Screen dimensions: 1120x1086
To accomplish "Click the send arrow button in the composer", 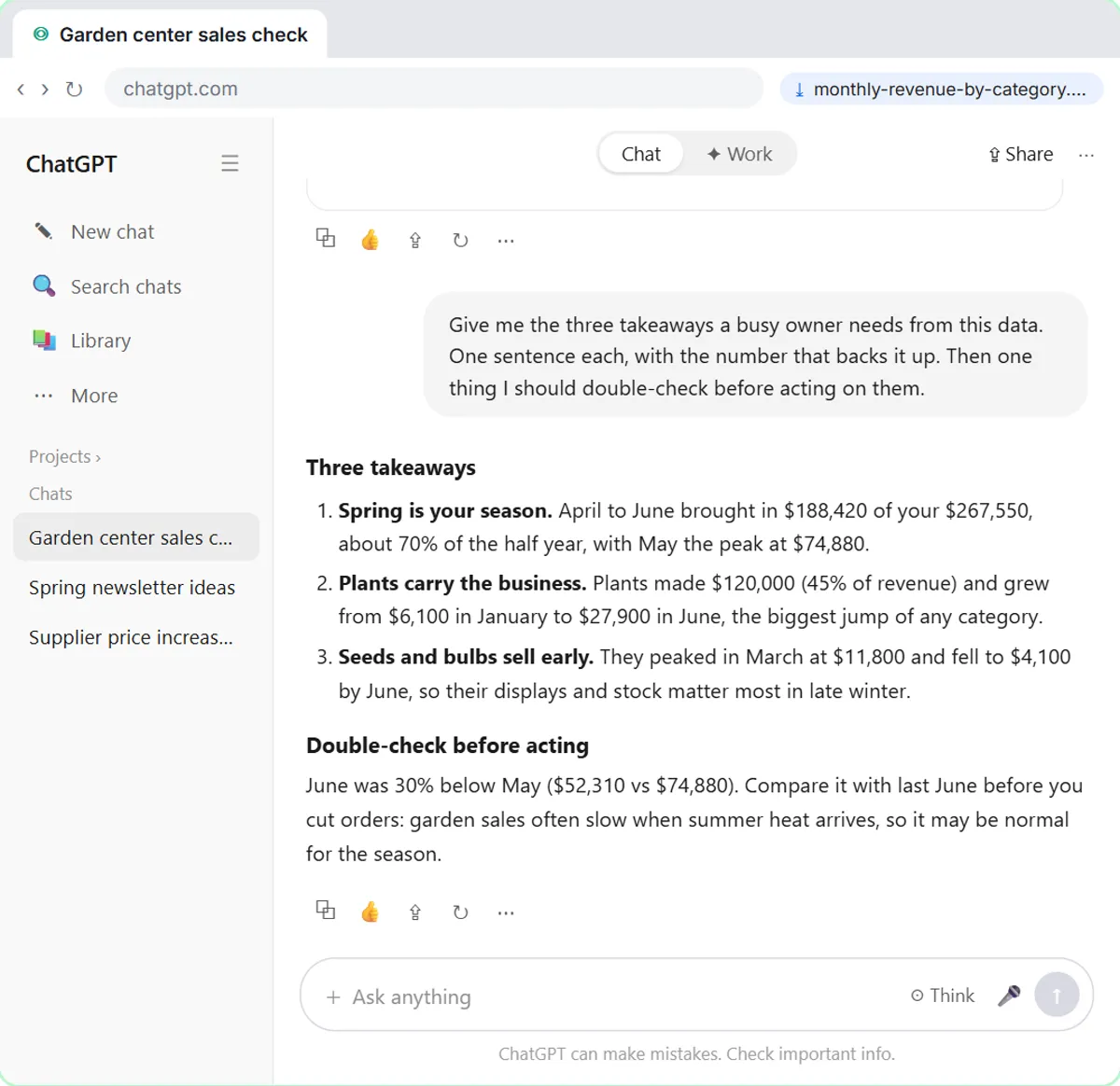I will [1057, 995].
